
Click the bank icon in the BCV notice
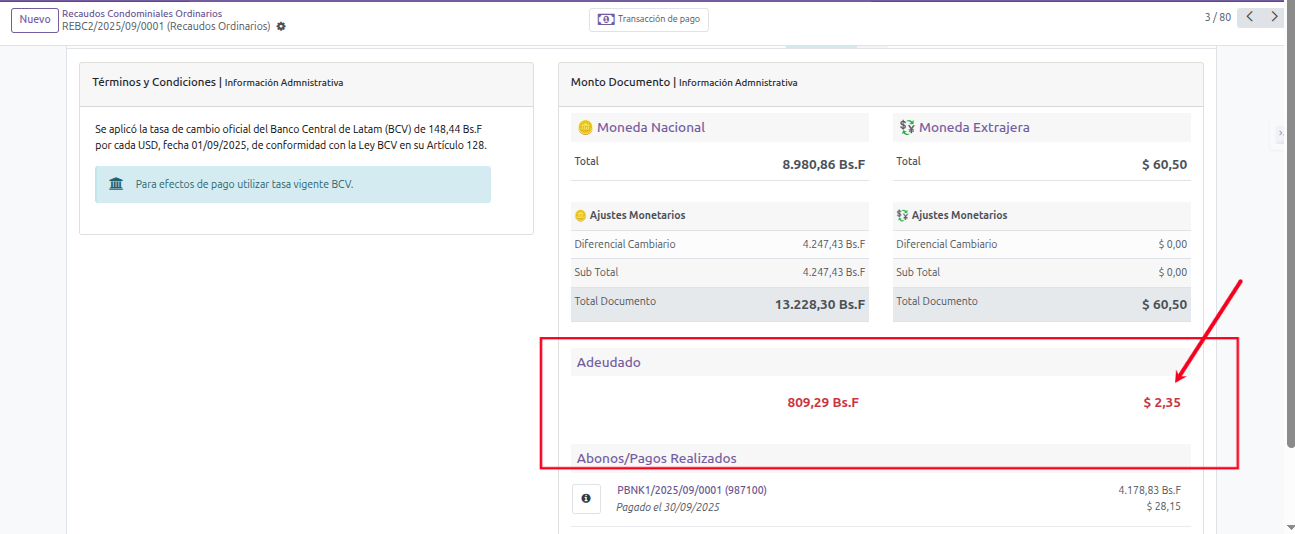click(116, 184)
